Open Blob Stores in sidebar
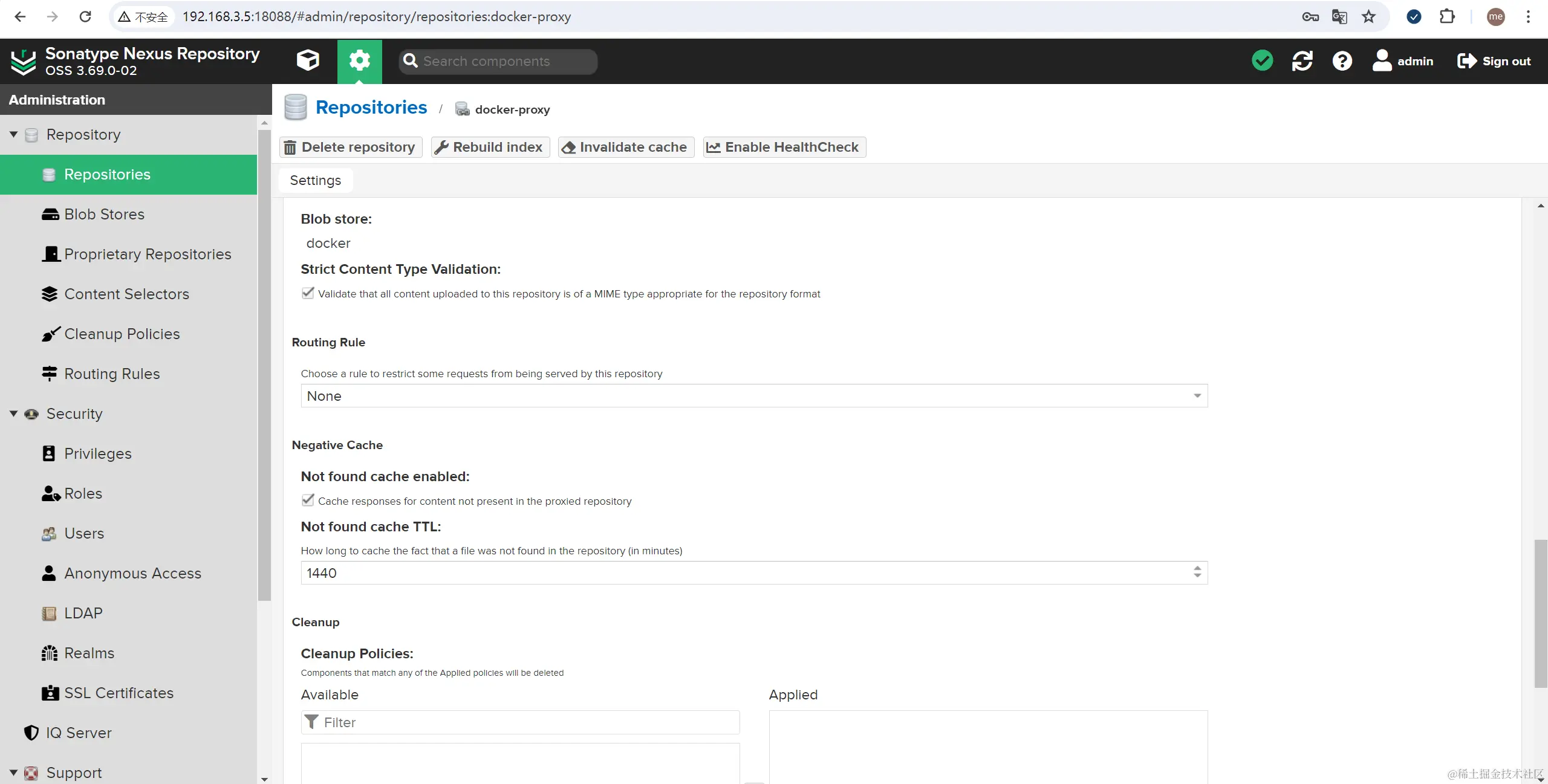This screenshot has width=1548, height=784. [x=104, y=214]
